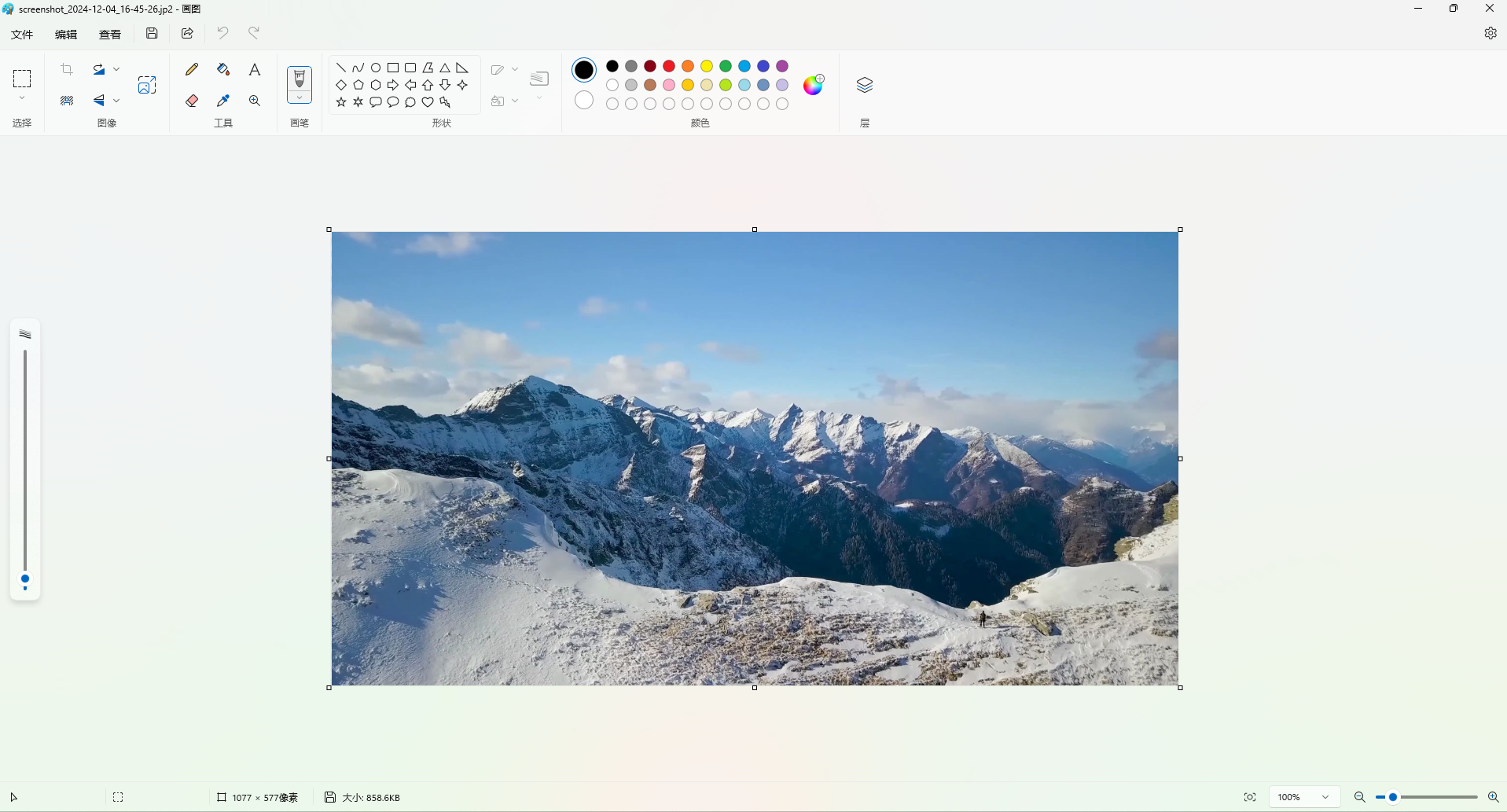The width and height of the screenshot is (1507, 812).
Task: Click the Rotate image icon
Action: click(x=99, y=69)
